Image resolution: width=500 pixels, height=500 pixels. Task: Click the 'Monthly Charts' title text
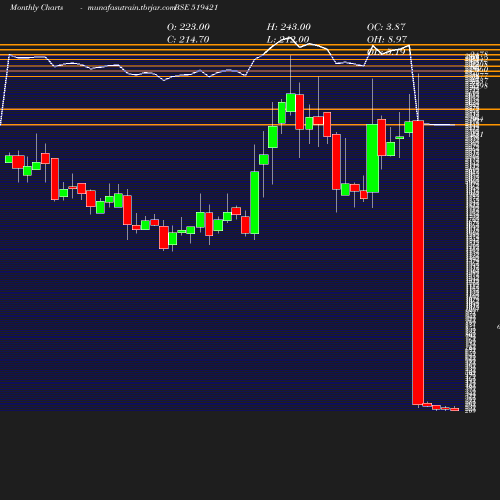[36, 8]
